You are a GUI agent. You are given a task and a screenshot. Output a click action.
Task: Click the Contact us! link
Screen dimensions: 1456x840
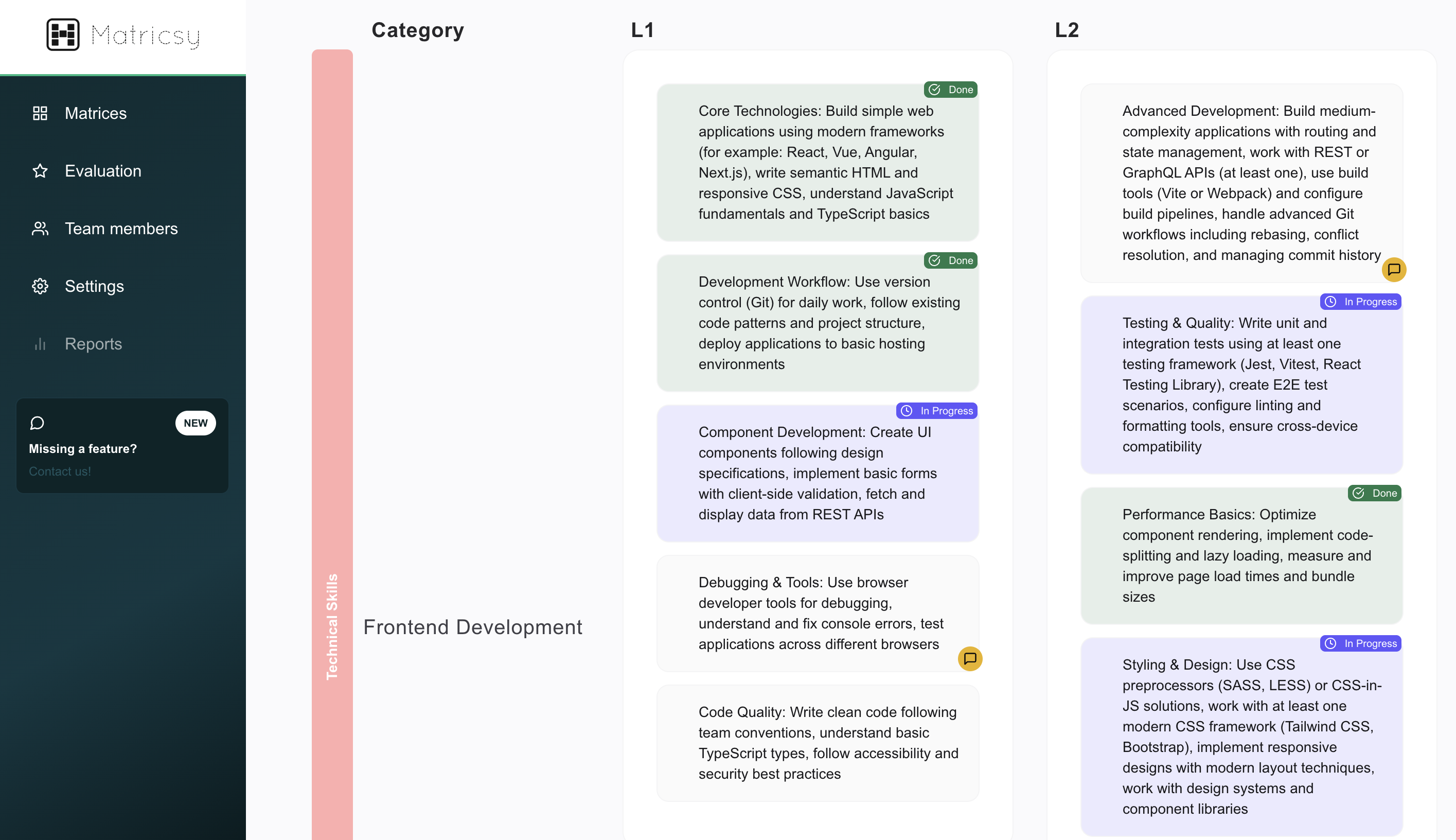(x=60, y=471)
